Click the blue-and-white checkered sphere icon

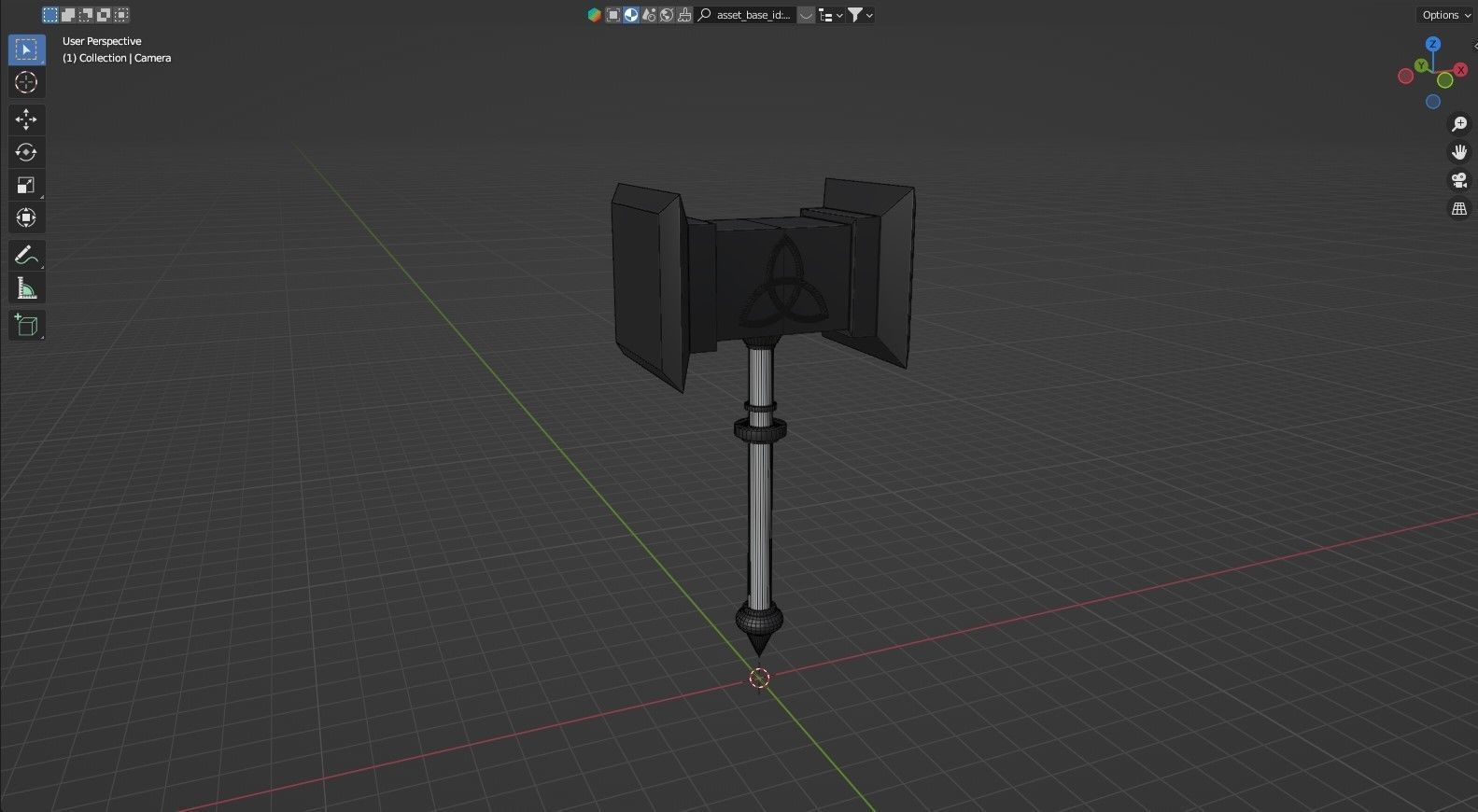click(x=631, y=15)
